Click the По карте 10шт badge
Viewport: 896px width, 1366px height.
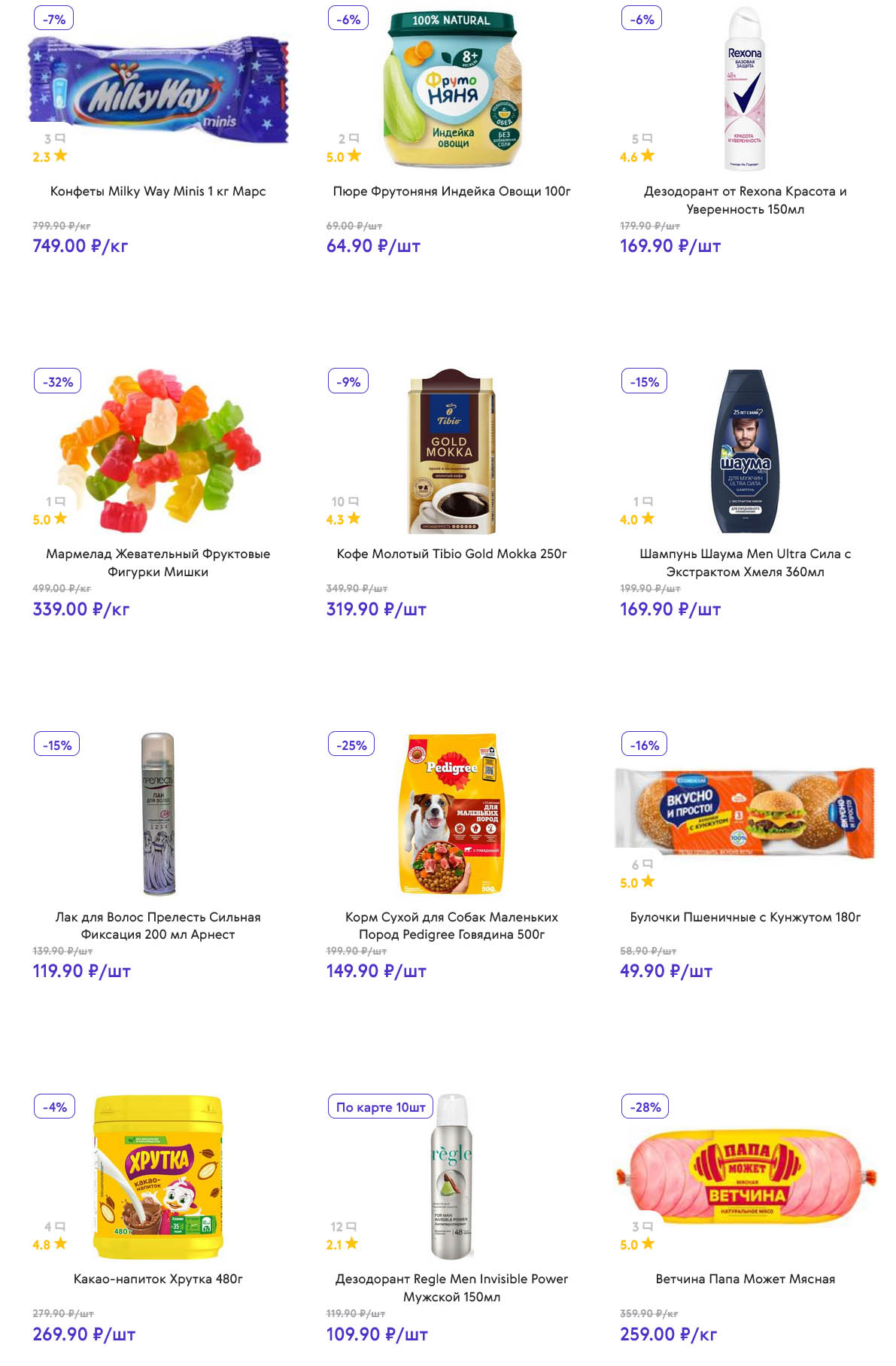380,1107
